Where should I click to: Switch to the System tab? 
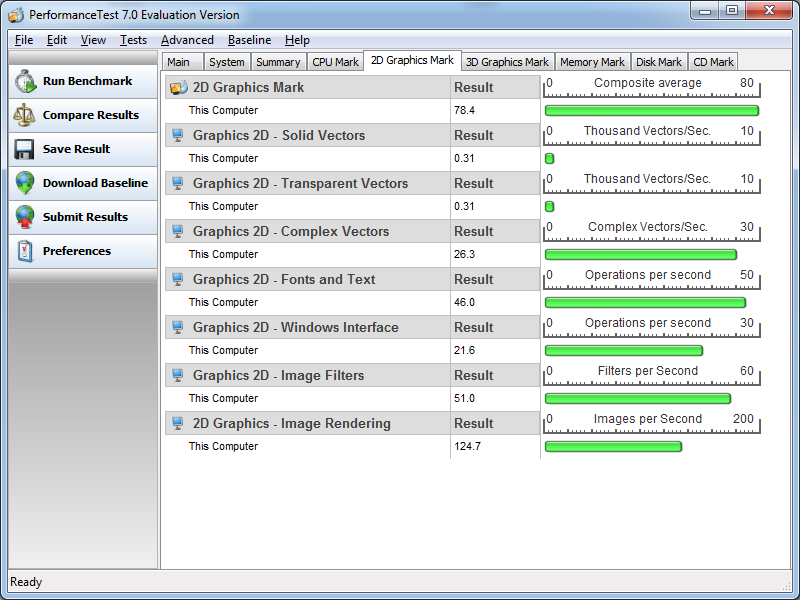click(x=227, y=62)
